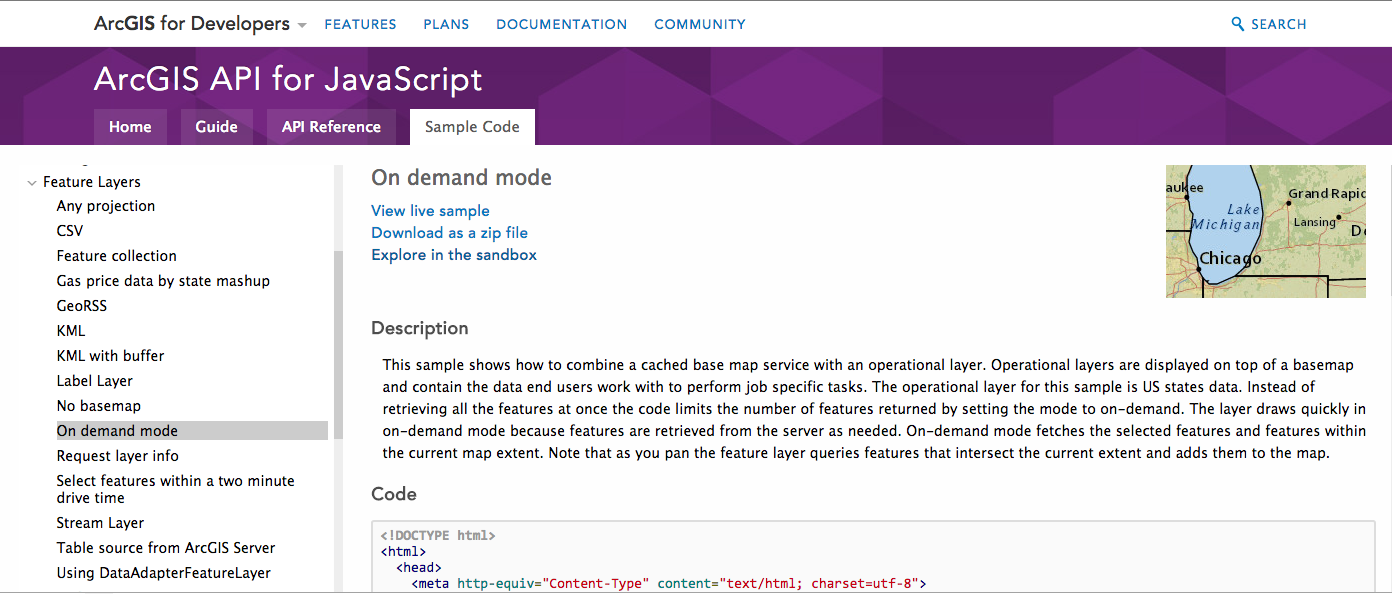Viewport: 1392px width, 594px height.
Task: Open Select features within two minute drive time
Action: pos(176,489)
